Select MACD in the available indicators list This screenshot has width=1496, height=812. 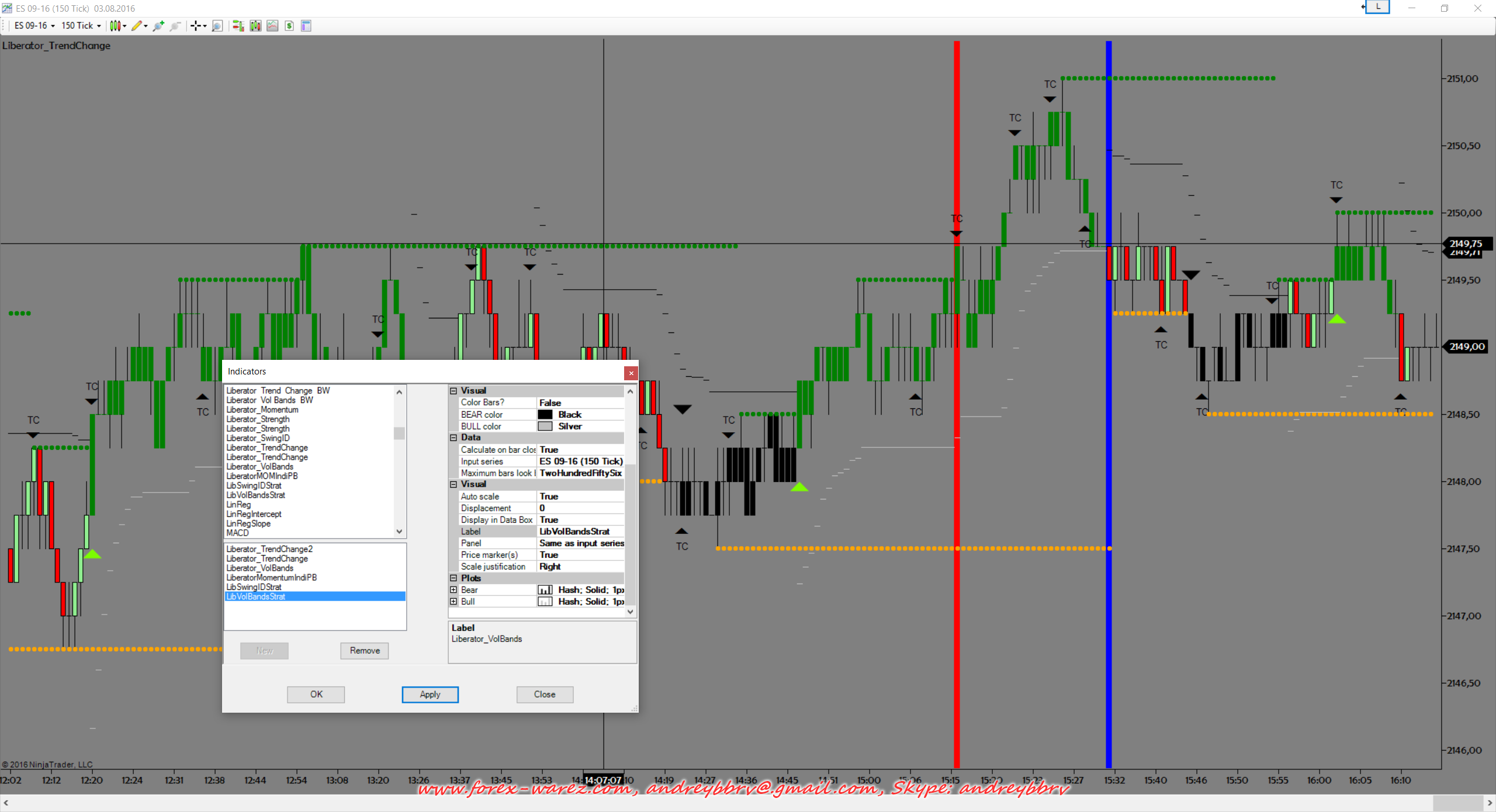238,533
